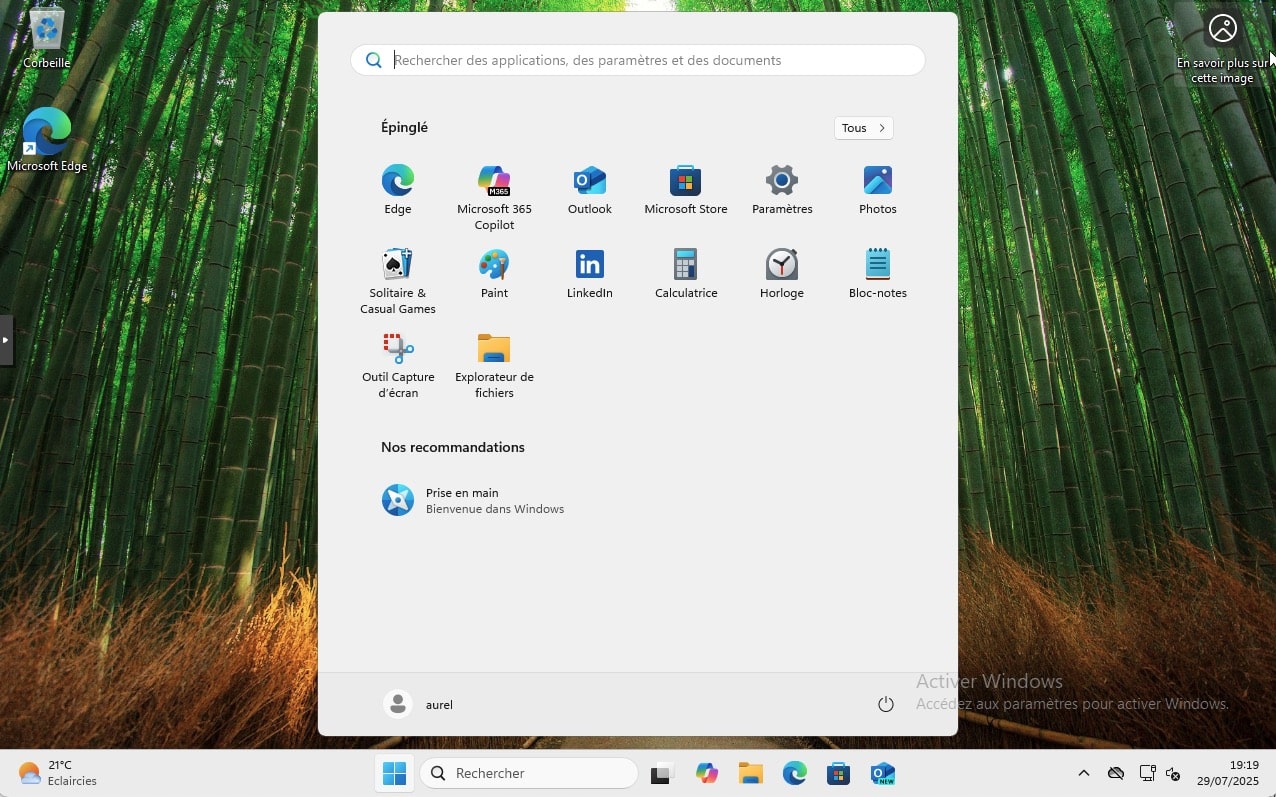Launch Outlook from the pinned apps
The image size is (1276, 797).
(x=589, y=190)
